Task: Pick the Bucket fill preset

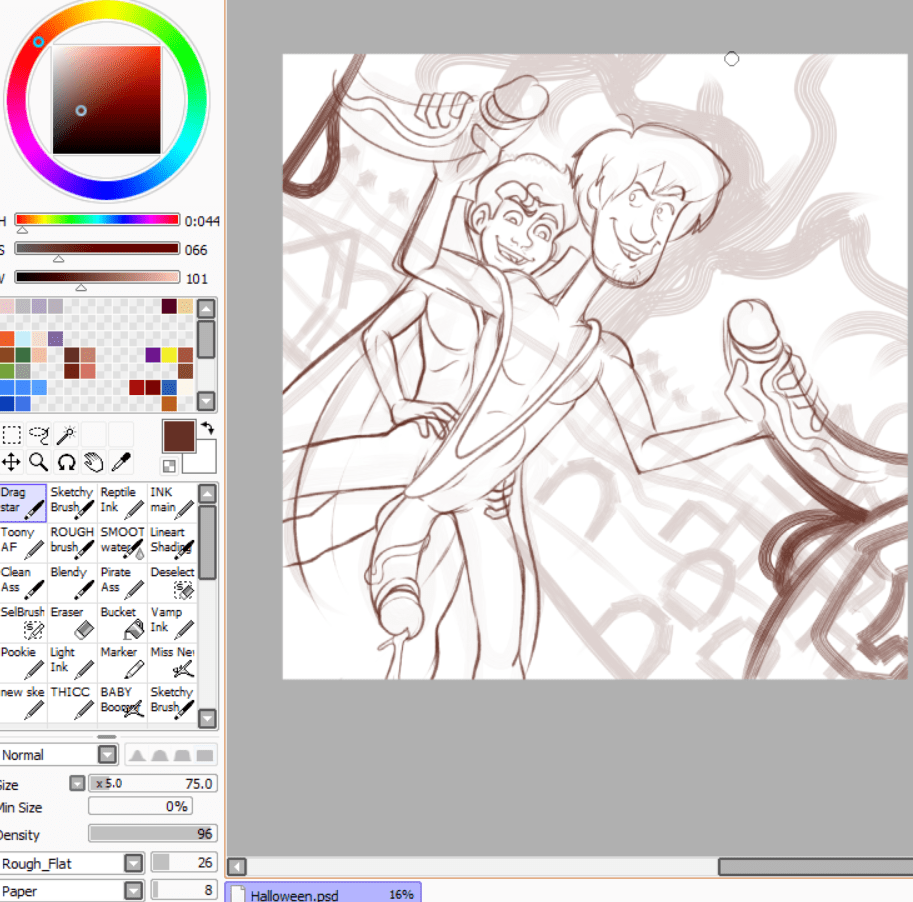Action: click(x=122, y=622)
